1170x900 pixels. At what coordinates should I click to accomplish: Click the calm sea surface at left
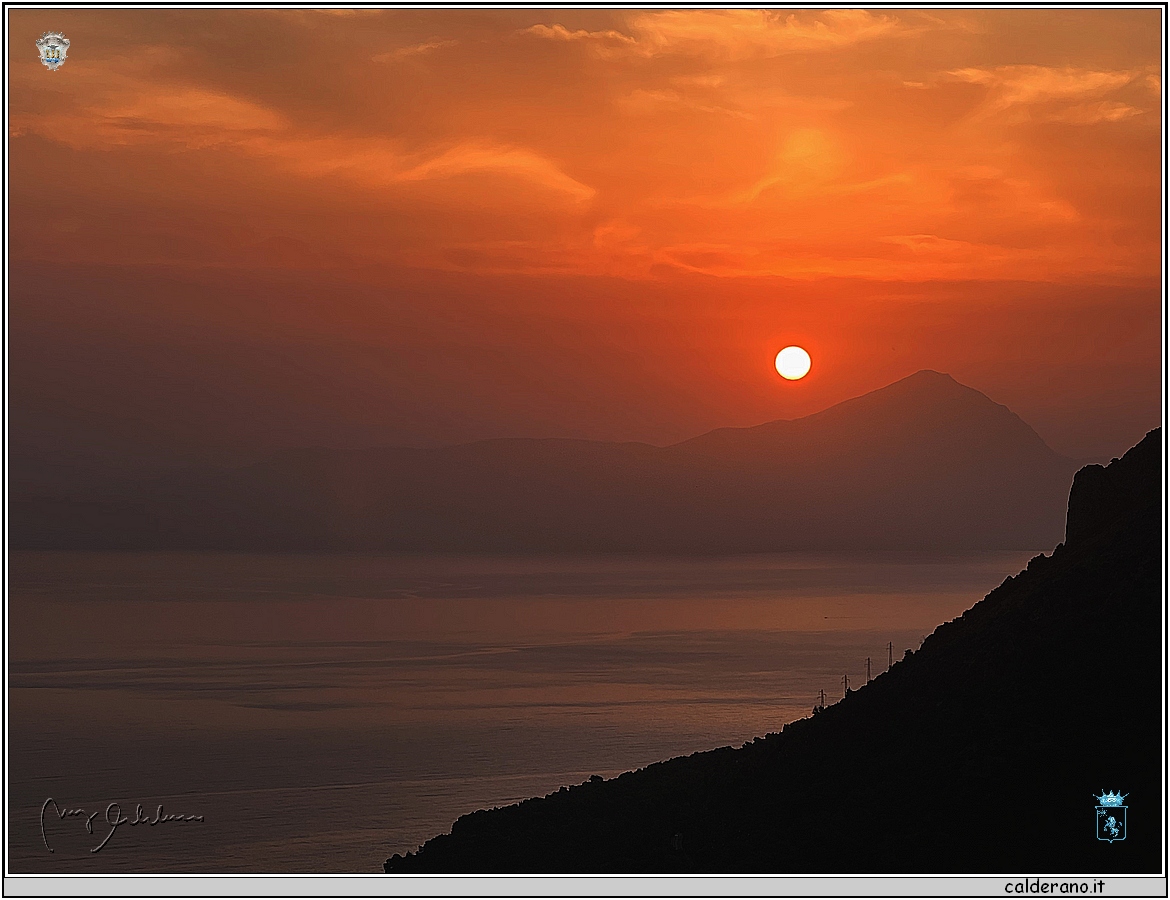pyautogui.click(x=200, y=700)
